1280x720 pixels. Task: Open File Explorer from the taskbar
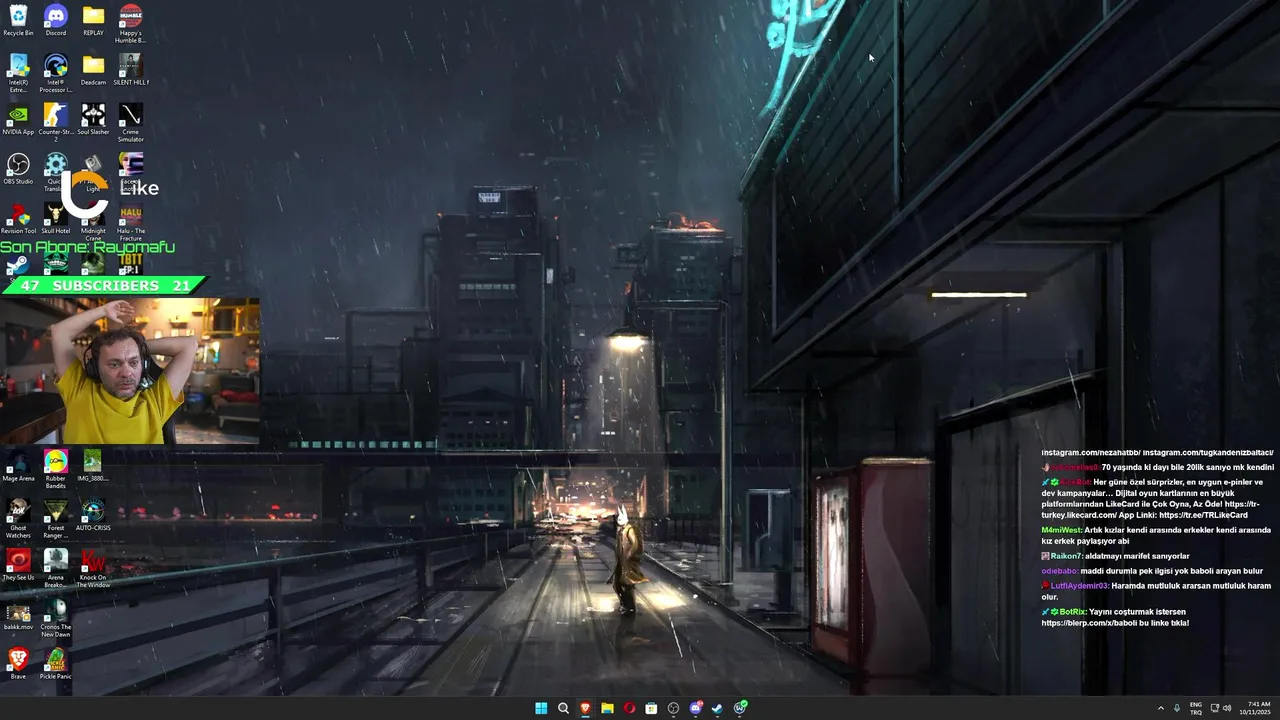[x=607, y=708]
